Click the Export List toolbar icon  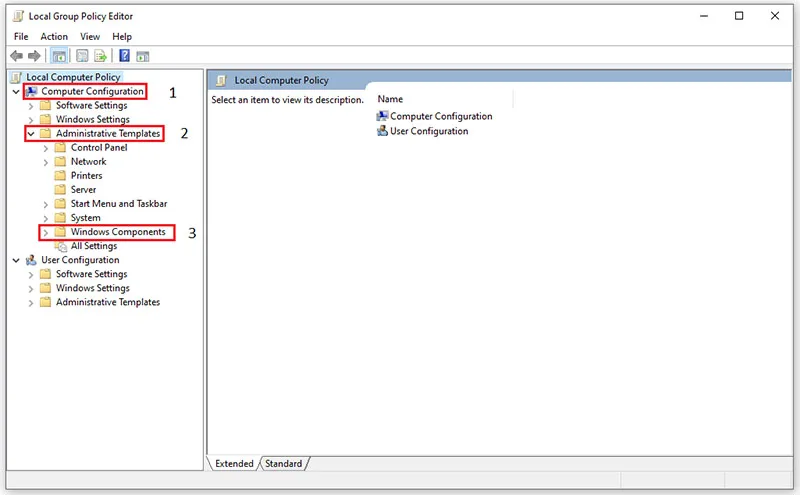coord(101,56)
